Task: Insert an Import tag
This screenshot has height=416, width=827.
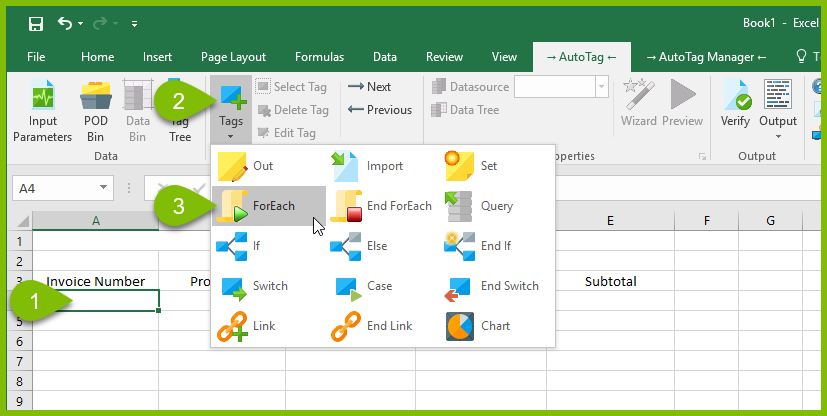Action: point(382,166)
